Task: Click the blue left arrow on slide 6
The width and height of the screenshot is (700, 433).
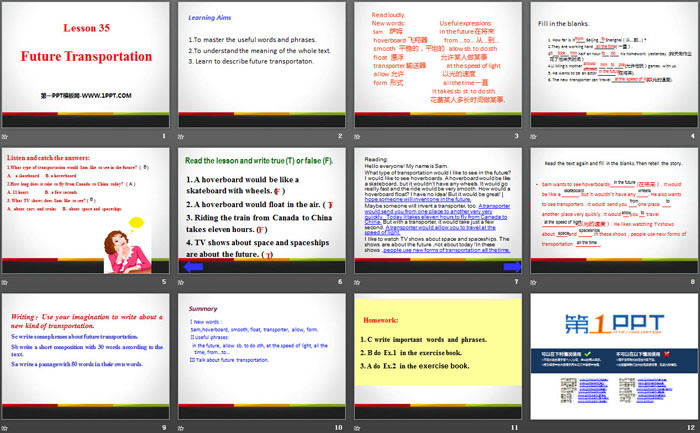Action: [x=190, y=266]
